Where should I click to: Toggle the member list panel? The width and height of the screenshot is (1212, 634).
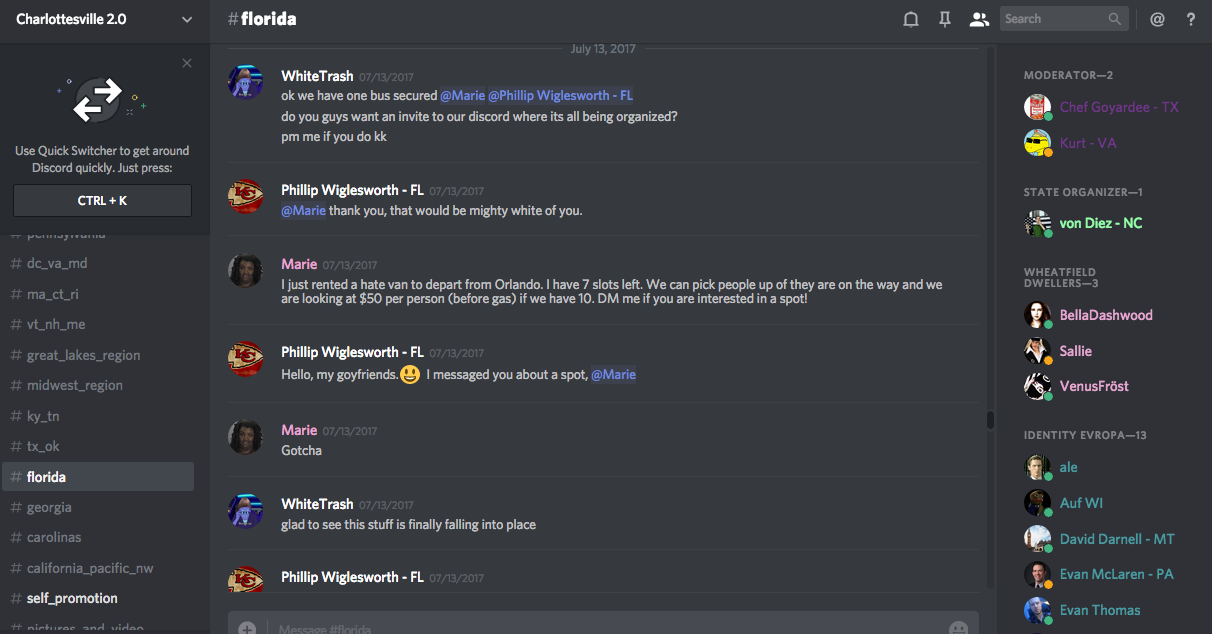pyautogui.click(x=979, y=19)
